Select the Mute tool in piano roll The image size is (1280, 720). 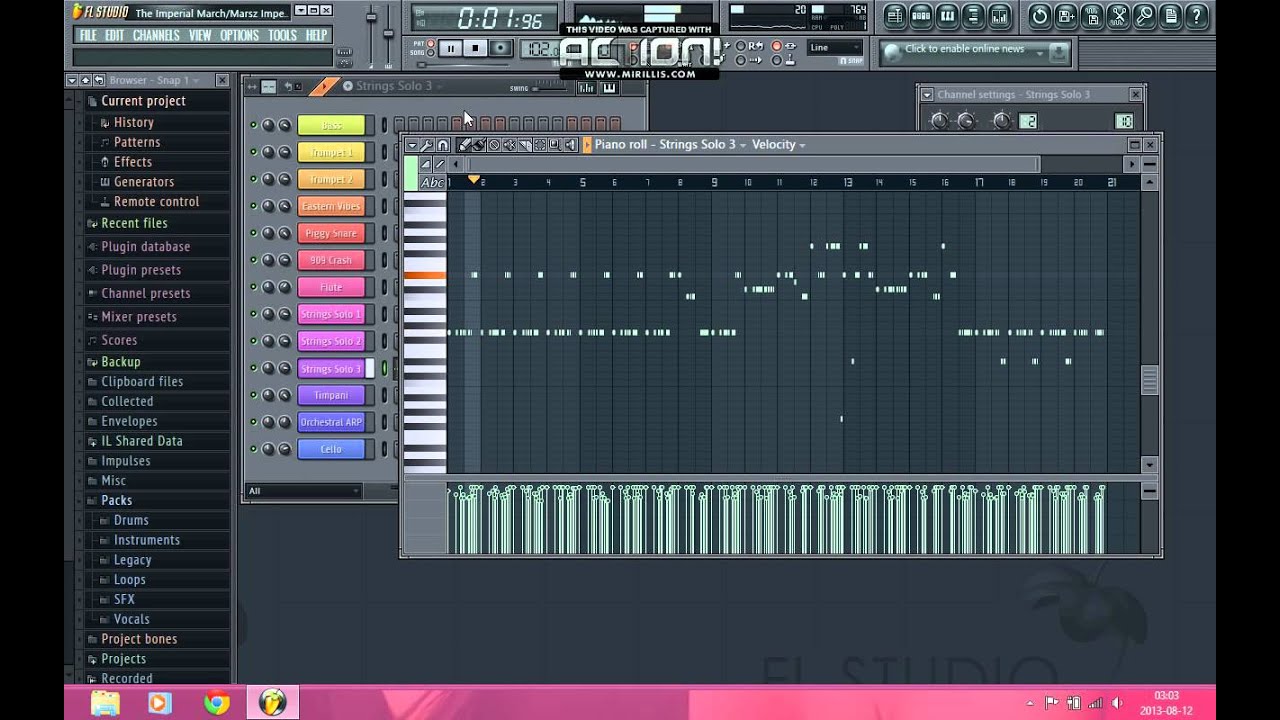(509, 145)
